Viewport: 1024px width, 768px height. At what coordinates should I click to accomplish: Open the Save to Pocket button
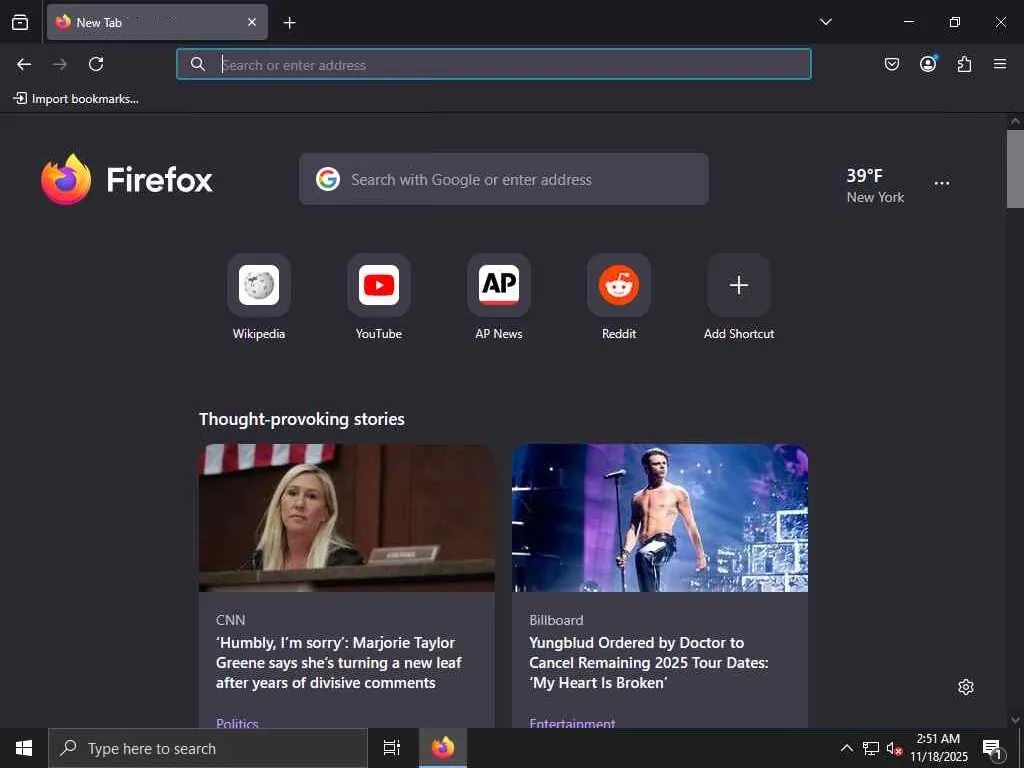[891, 64]
